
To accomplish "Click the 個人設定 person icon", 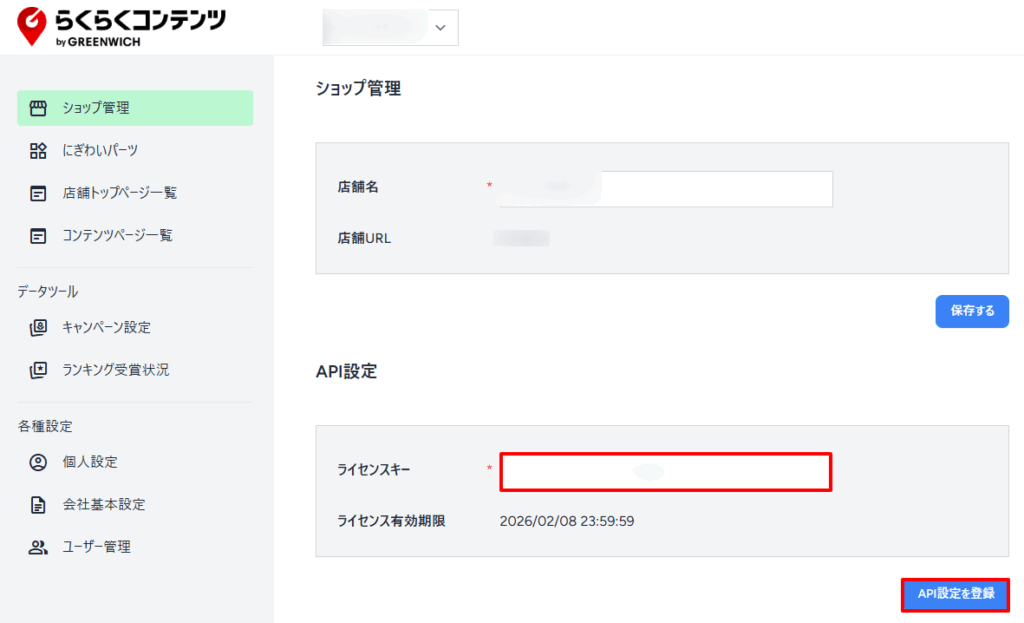I will point(39,462).
